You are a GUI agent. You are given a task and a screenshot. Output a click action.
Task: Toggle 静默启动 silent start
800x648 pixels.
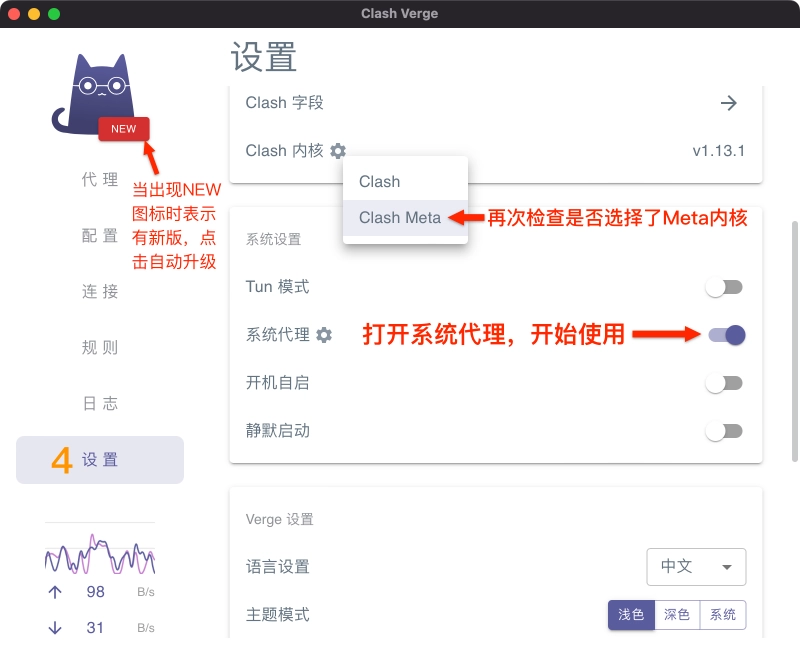pyautogui.click(x=723, y=431)
